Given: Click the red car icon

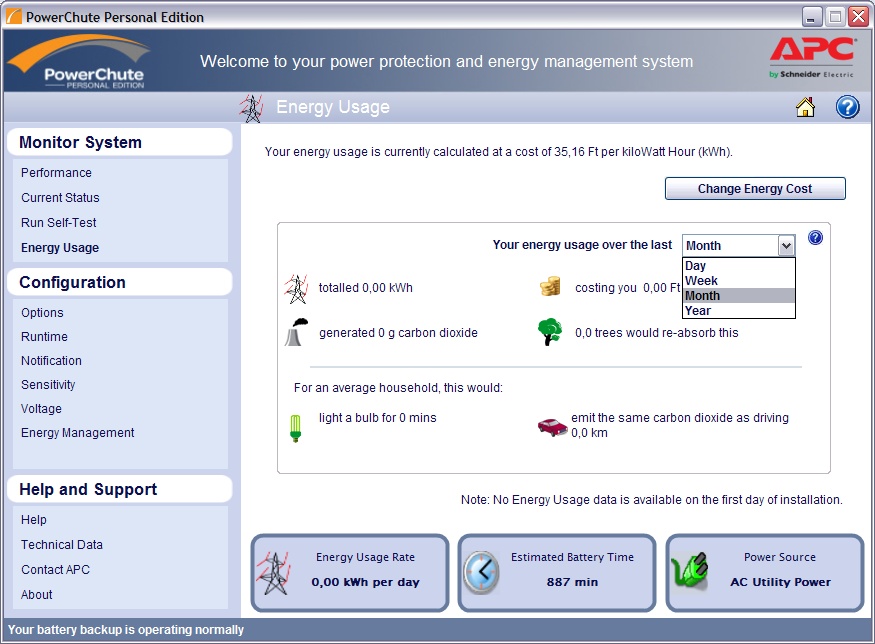Looking at the screenshot, I should point(552,427).
